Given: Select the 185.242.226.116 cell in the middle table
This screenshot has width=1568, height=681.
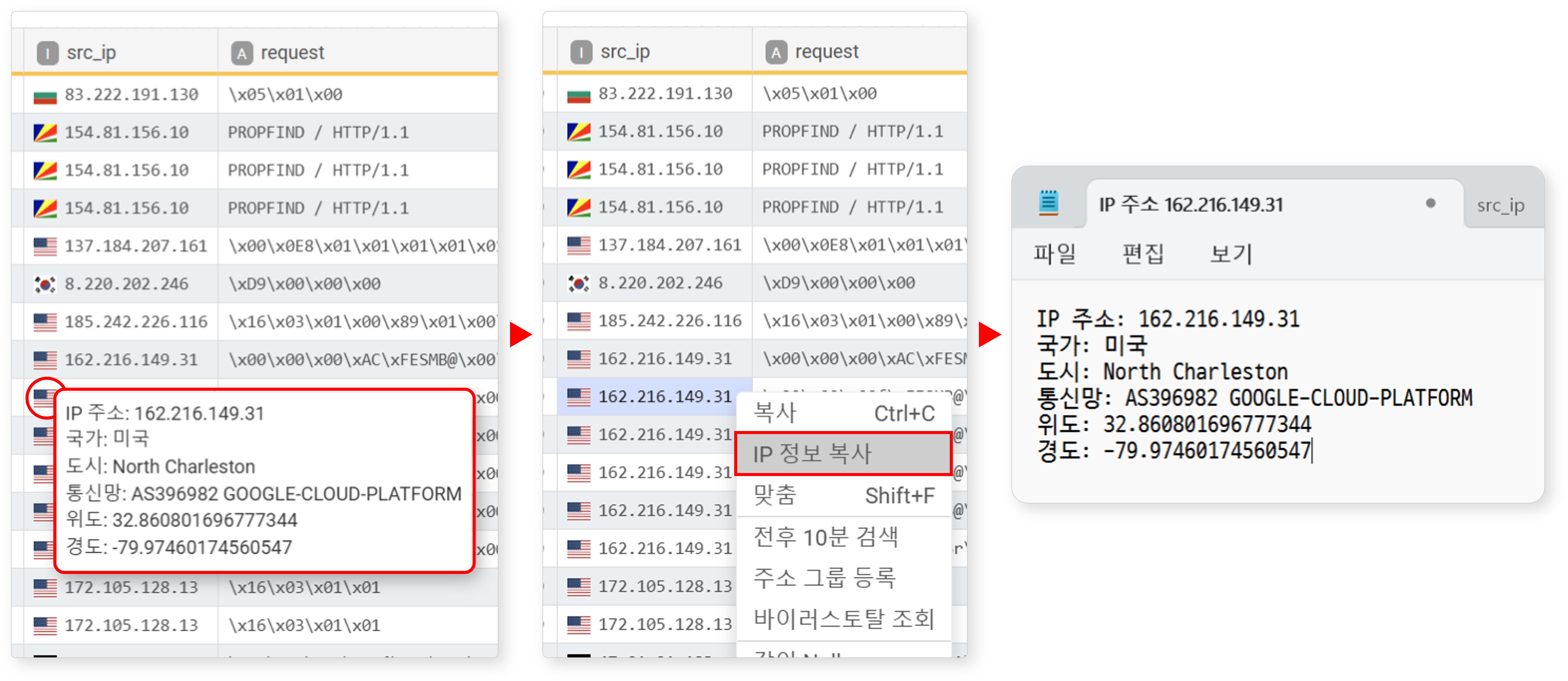Looking at the screenshot, I should tap(654, 320).
